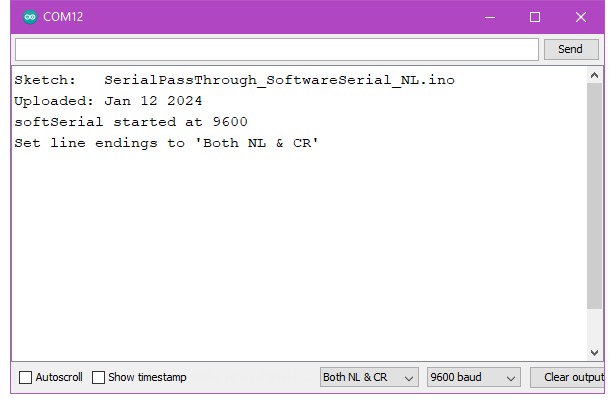Minimize the COM12 serial monitor window
The height and width of the screenshot is (404, 615).
pos(489,17)
